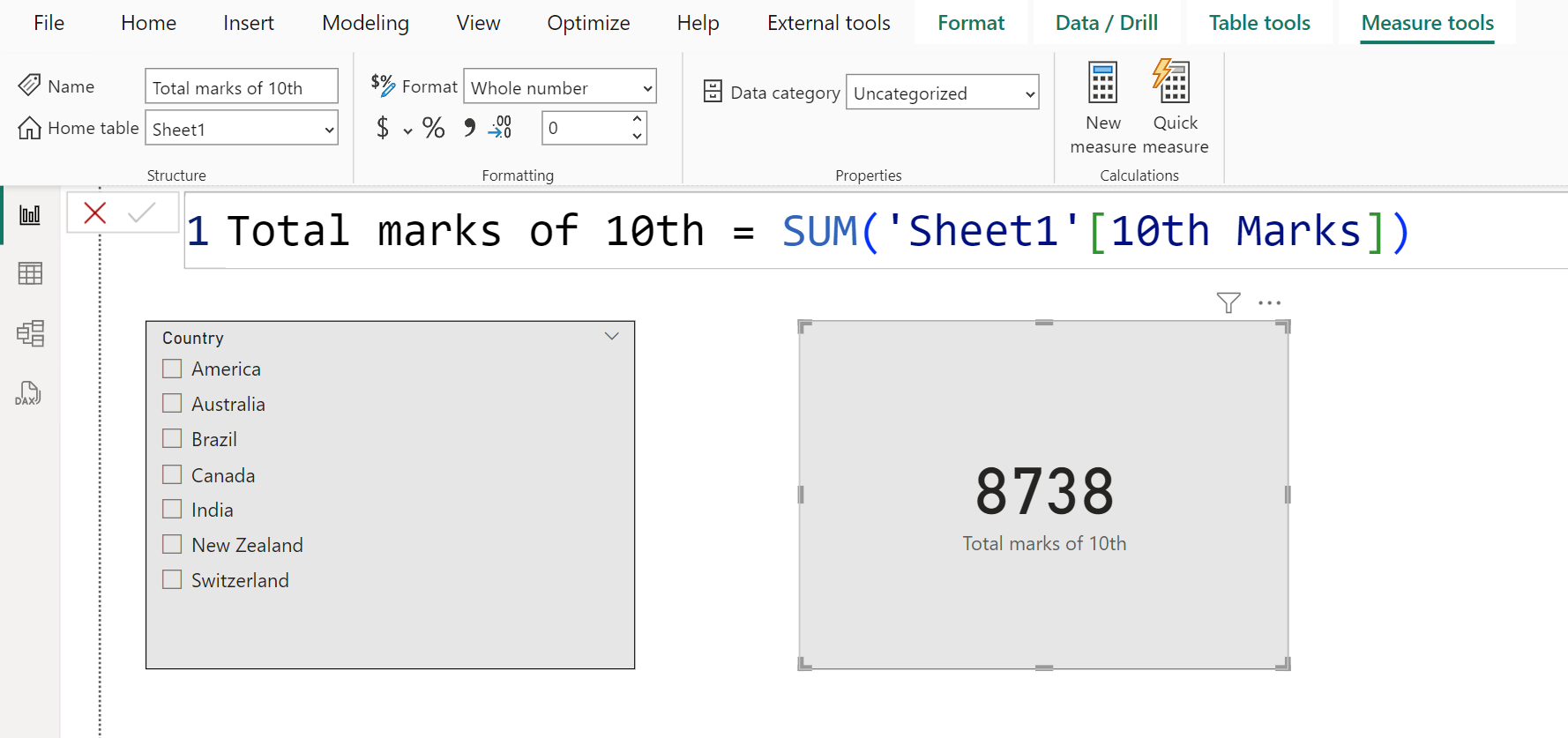Apply percentage format to measure
The height and width of the screenshot is (738, 1568).
(433, 129)
